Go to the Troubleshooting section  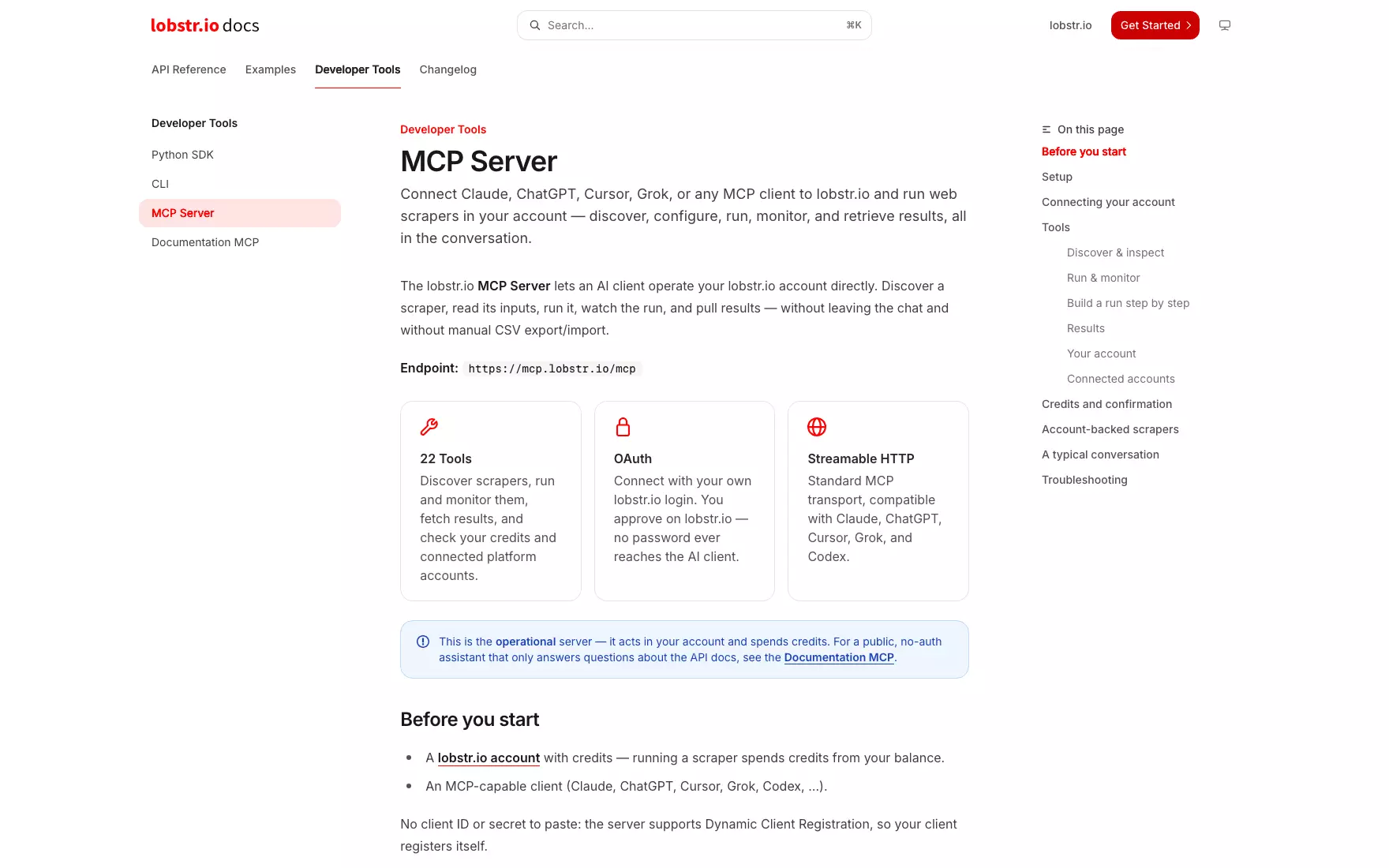tap(1084, 480)
